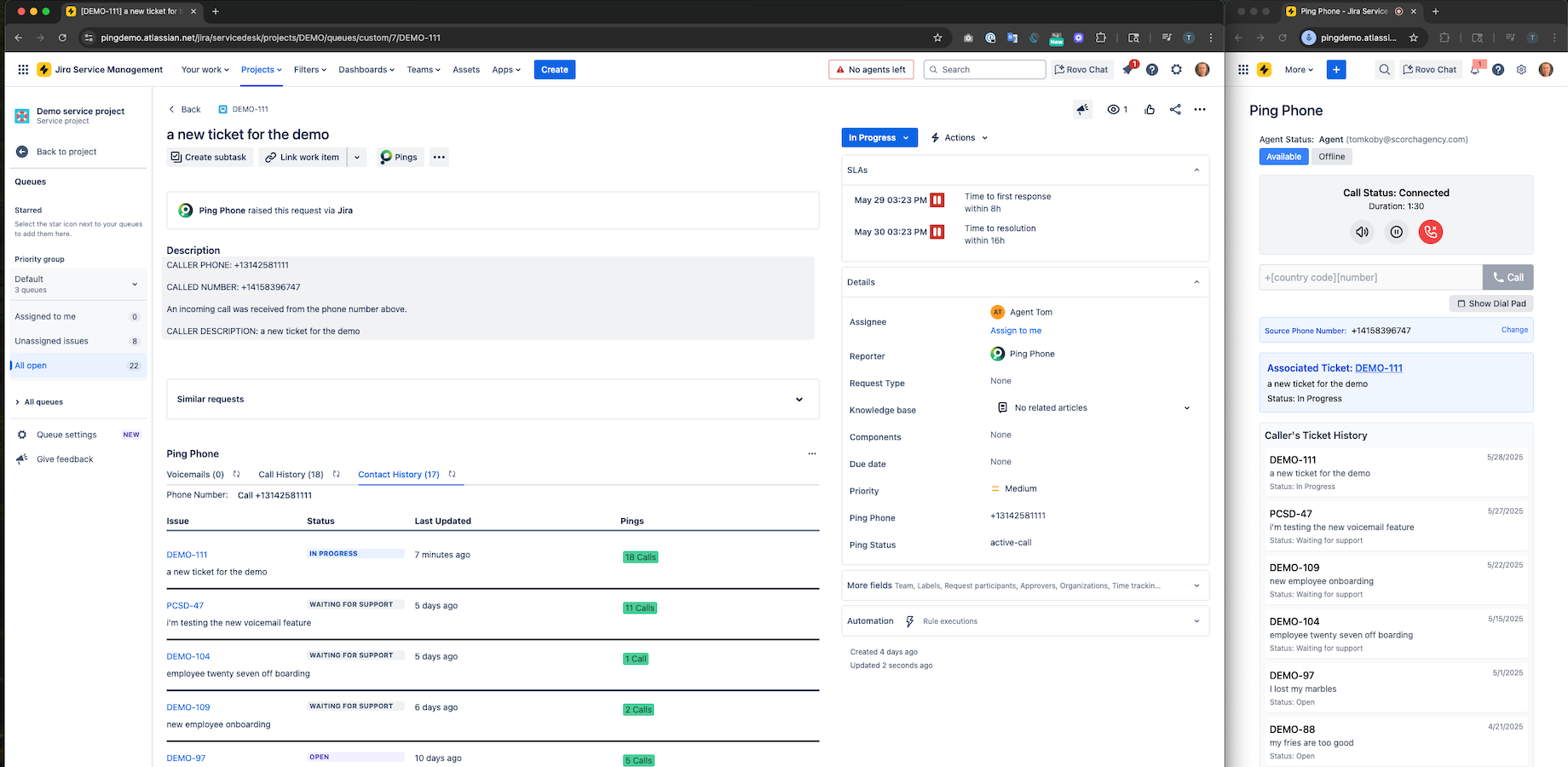Set agent status to Offline
Screen dimensions: 1568x767
coord(1331,157)
